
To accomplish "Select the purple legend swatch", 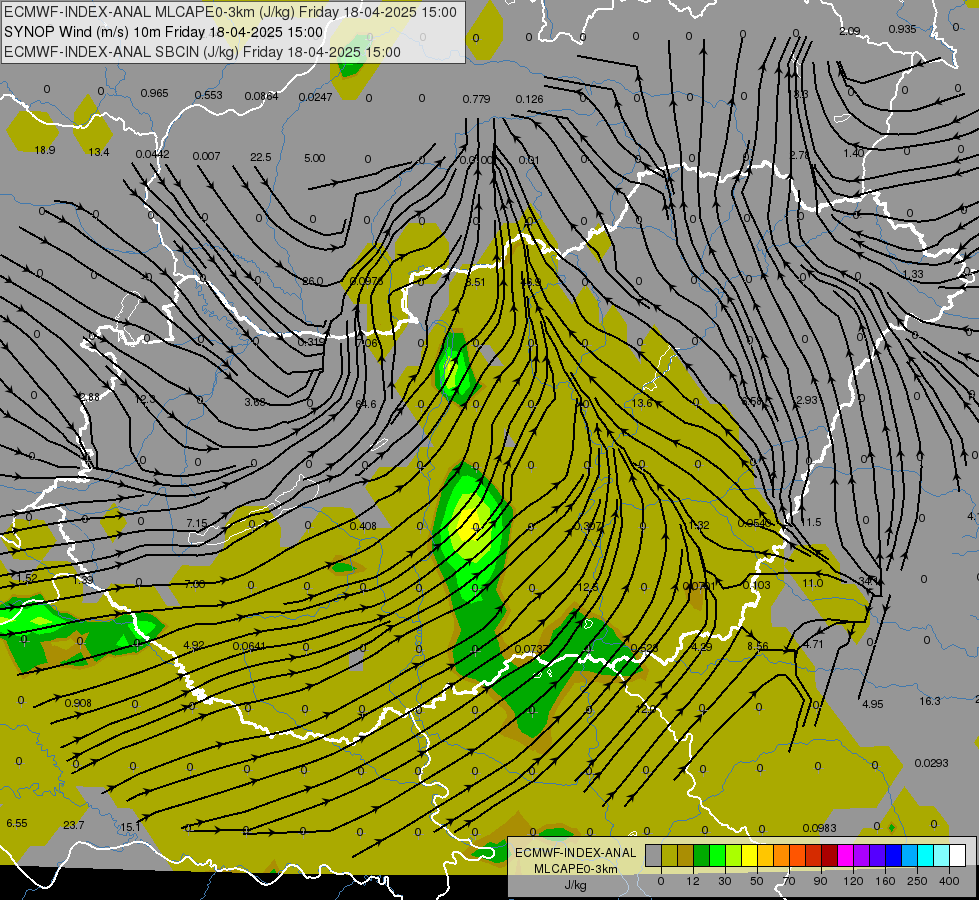I will [862, 855].
